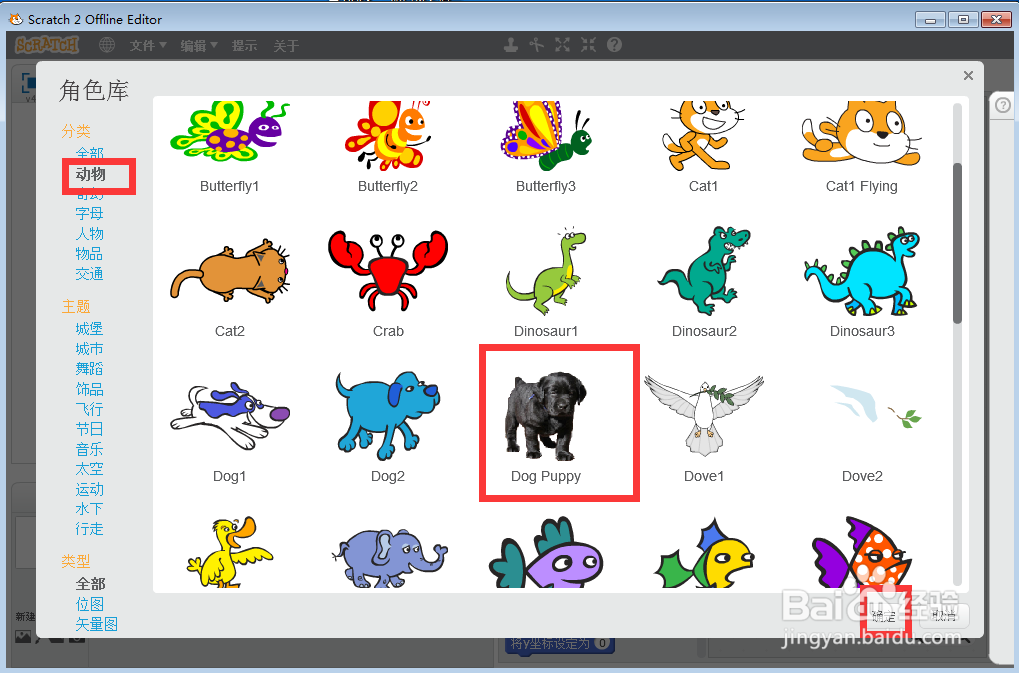This screenshot has width=1019, height=673.
Task: Close the sprite library dialog
Action: tap(968, 75)
